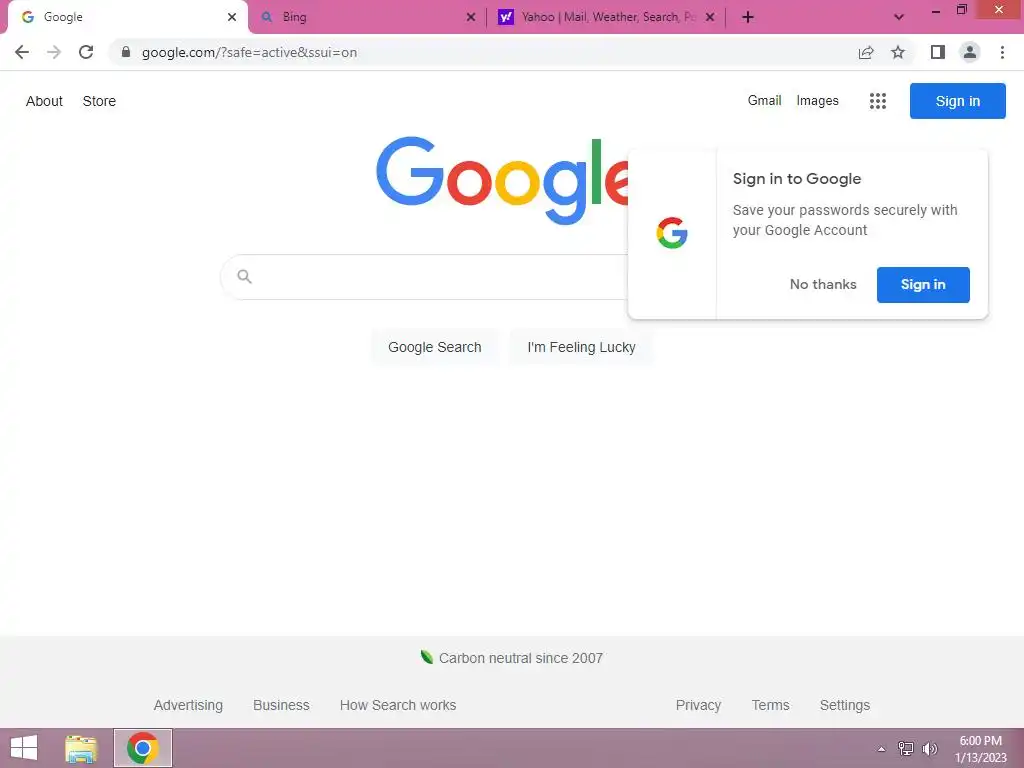Go back with the browser back arrow
The width and height of the screenshot is (1024, 768).
22,52
